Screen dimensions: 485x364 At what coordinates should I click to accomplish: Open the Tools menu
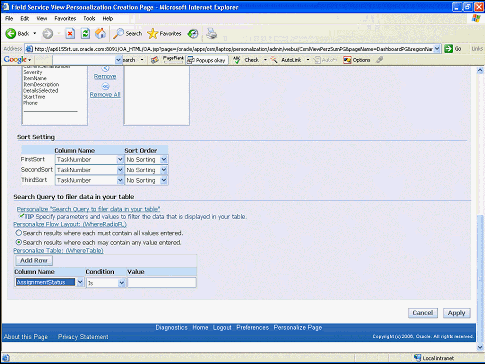[x=89, y=18]
